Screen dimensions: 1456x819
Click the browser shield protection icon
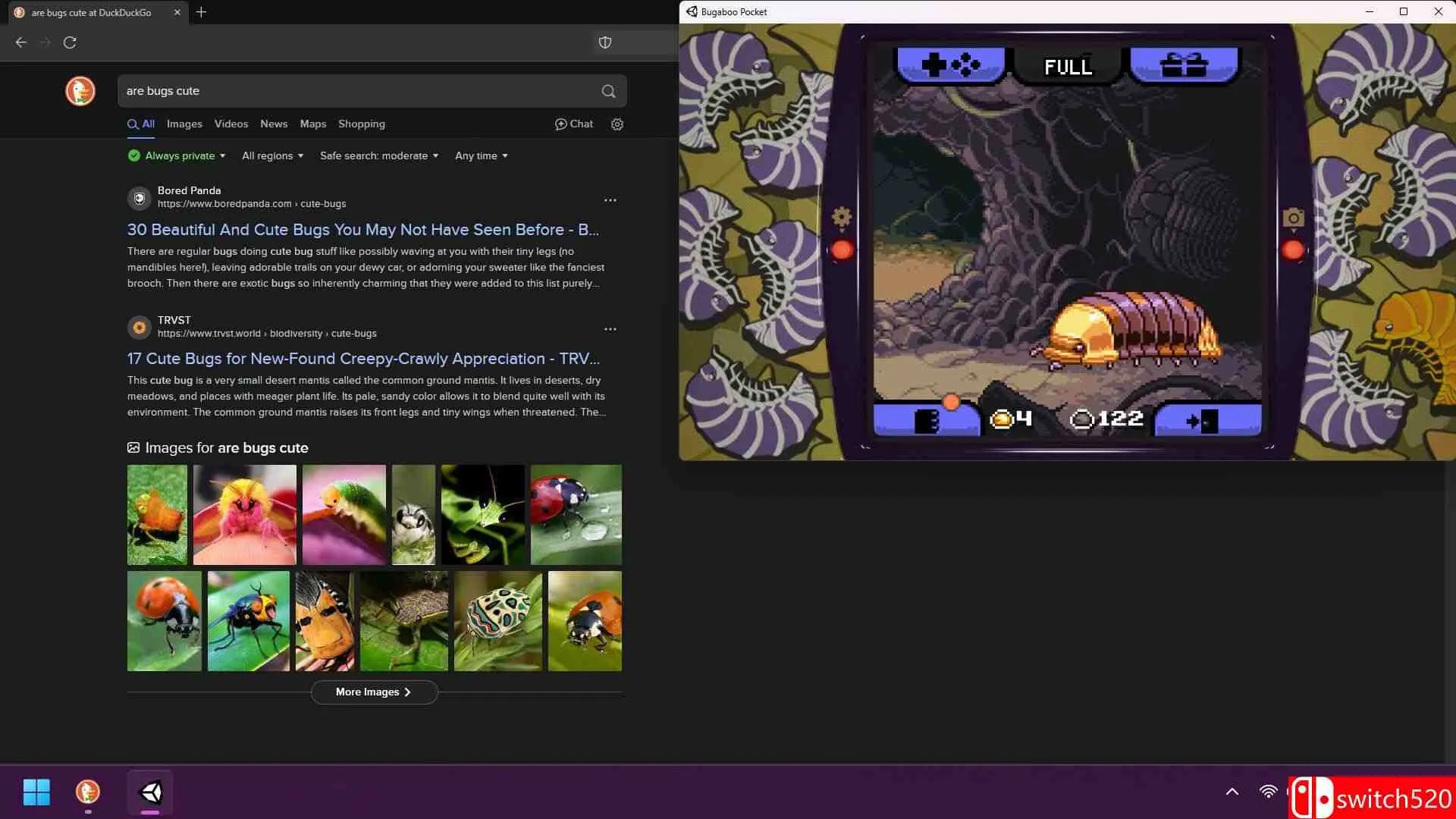point(605,42)
